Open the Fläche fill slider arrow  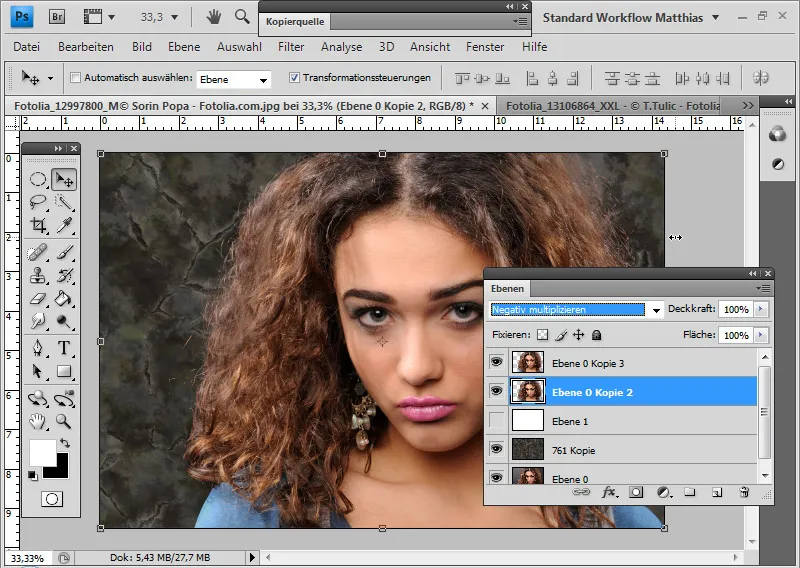click(x=761, y=335)
